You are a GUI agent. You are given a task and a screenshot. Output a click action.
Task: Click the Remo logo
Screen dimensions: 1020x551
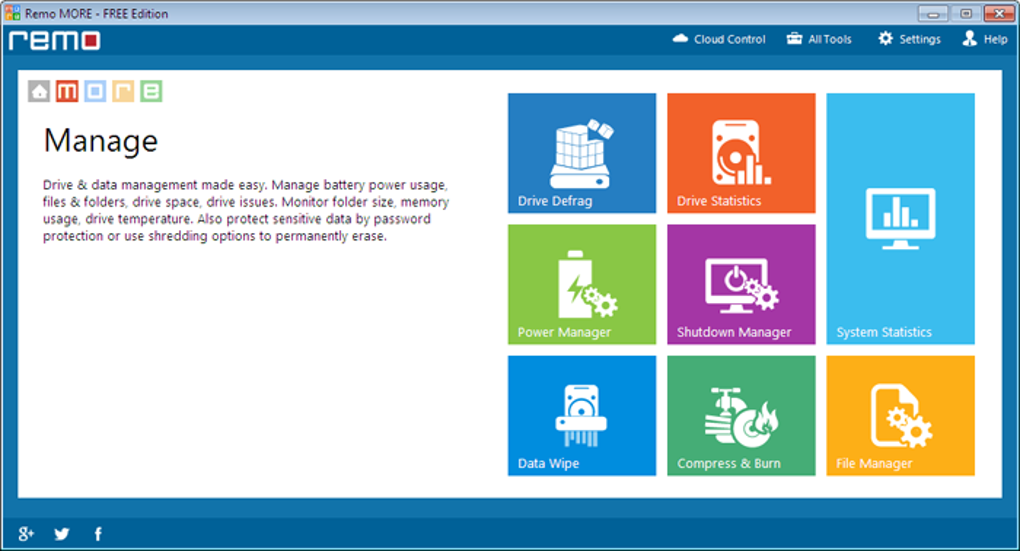(x=55, y=40)
